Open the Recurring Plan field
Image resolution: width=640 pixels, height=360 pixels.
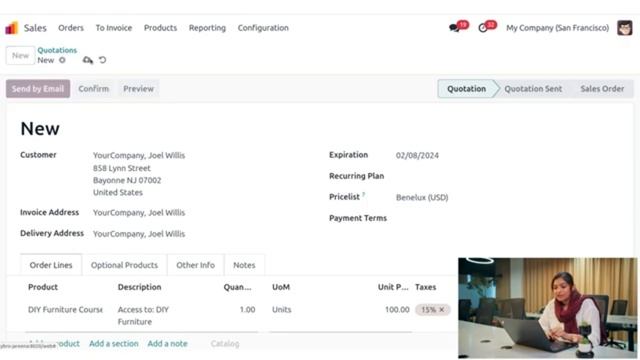[506, 176]
